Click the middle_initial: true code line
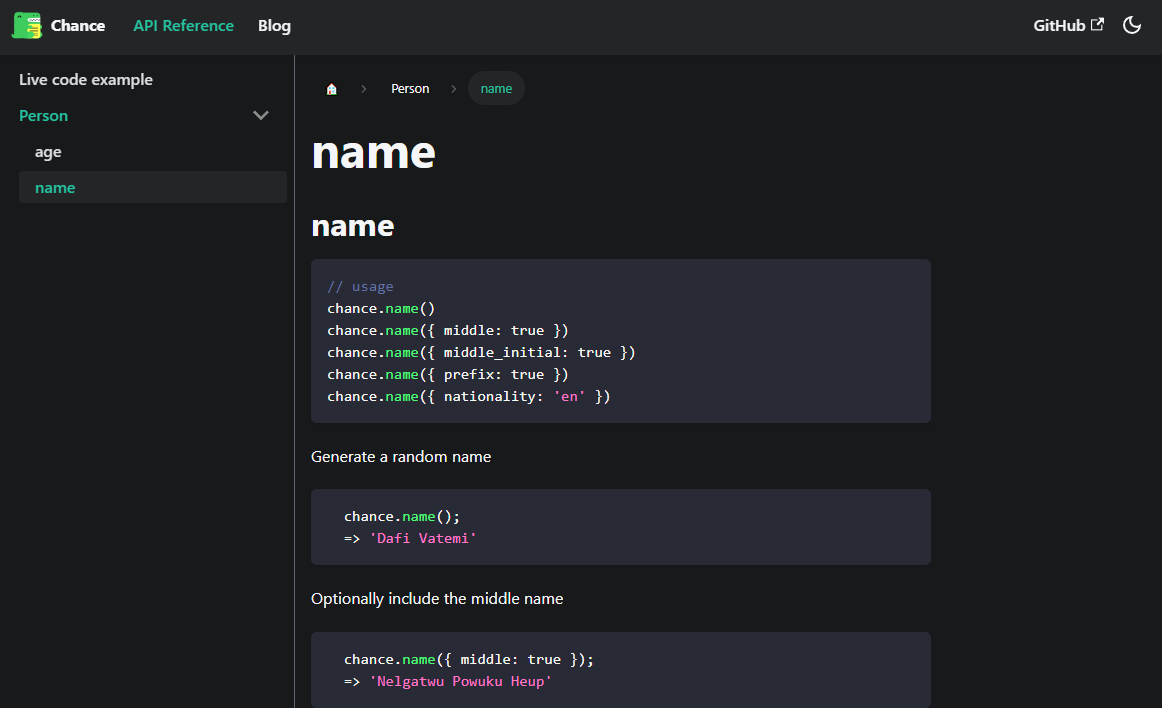The width and height of the screenshot is (1162, 708). [482, 353]
